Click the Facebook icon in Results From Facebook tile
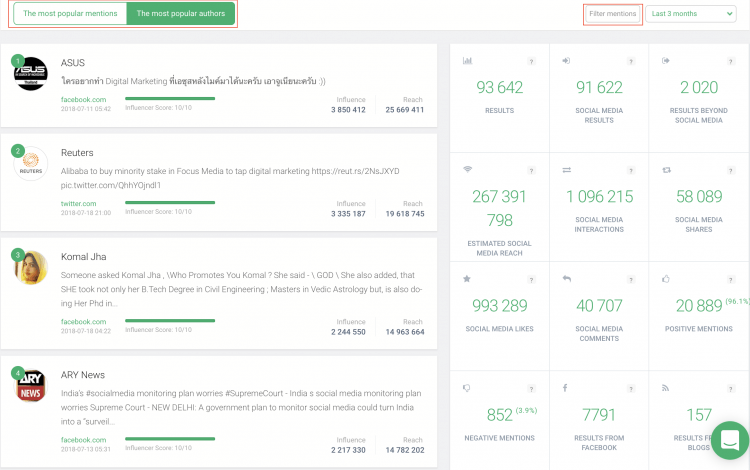 (565, 388)
